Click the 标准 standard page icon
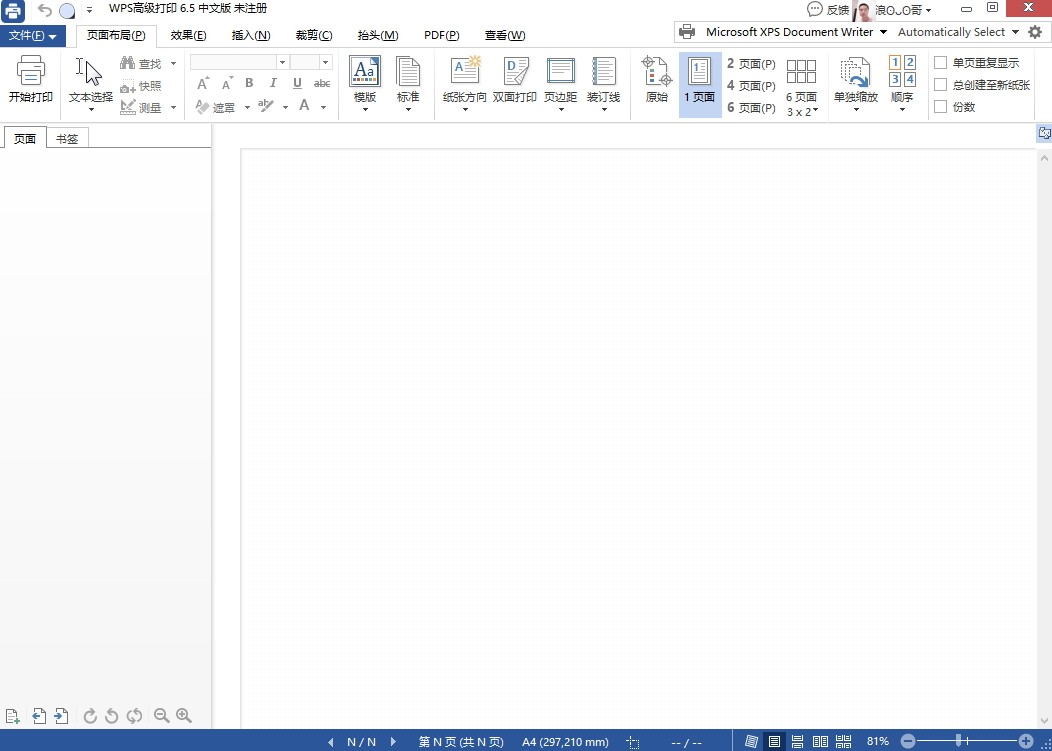 click(408, 71)
